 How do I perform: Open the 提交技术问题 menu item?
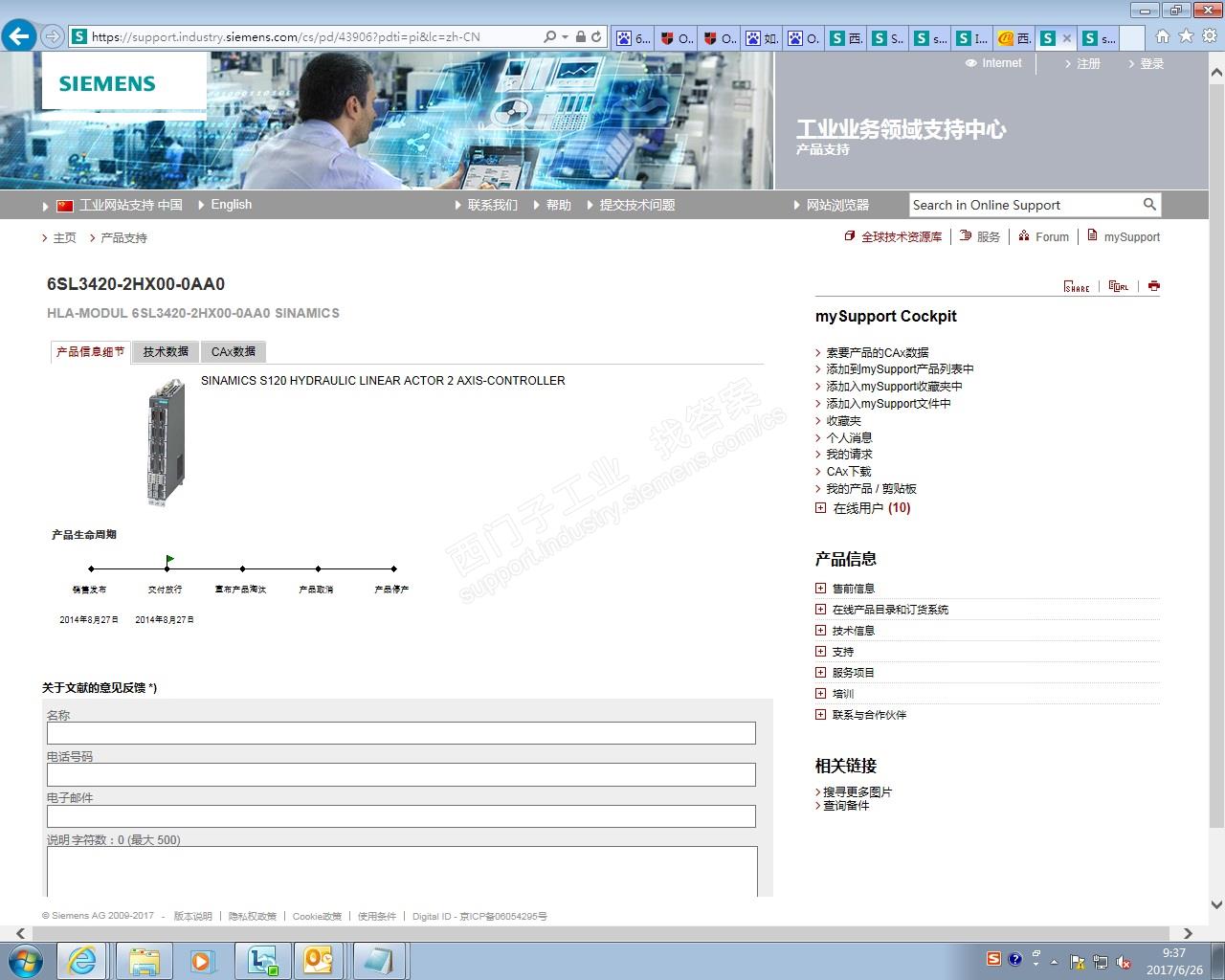point(637,206)
